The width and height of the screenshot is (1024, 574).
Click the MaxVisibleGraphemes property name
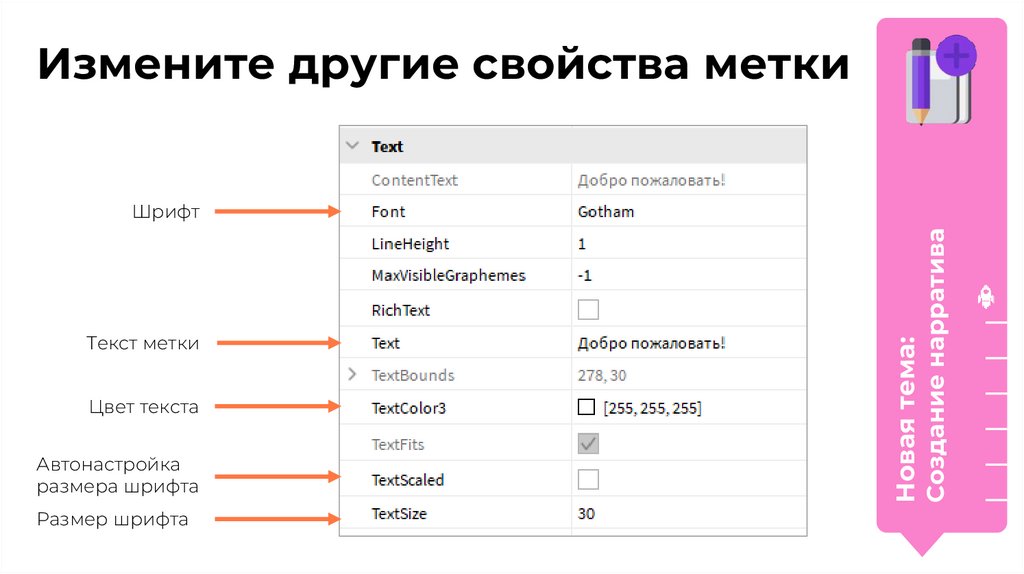[448, 275]
